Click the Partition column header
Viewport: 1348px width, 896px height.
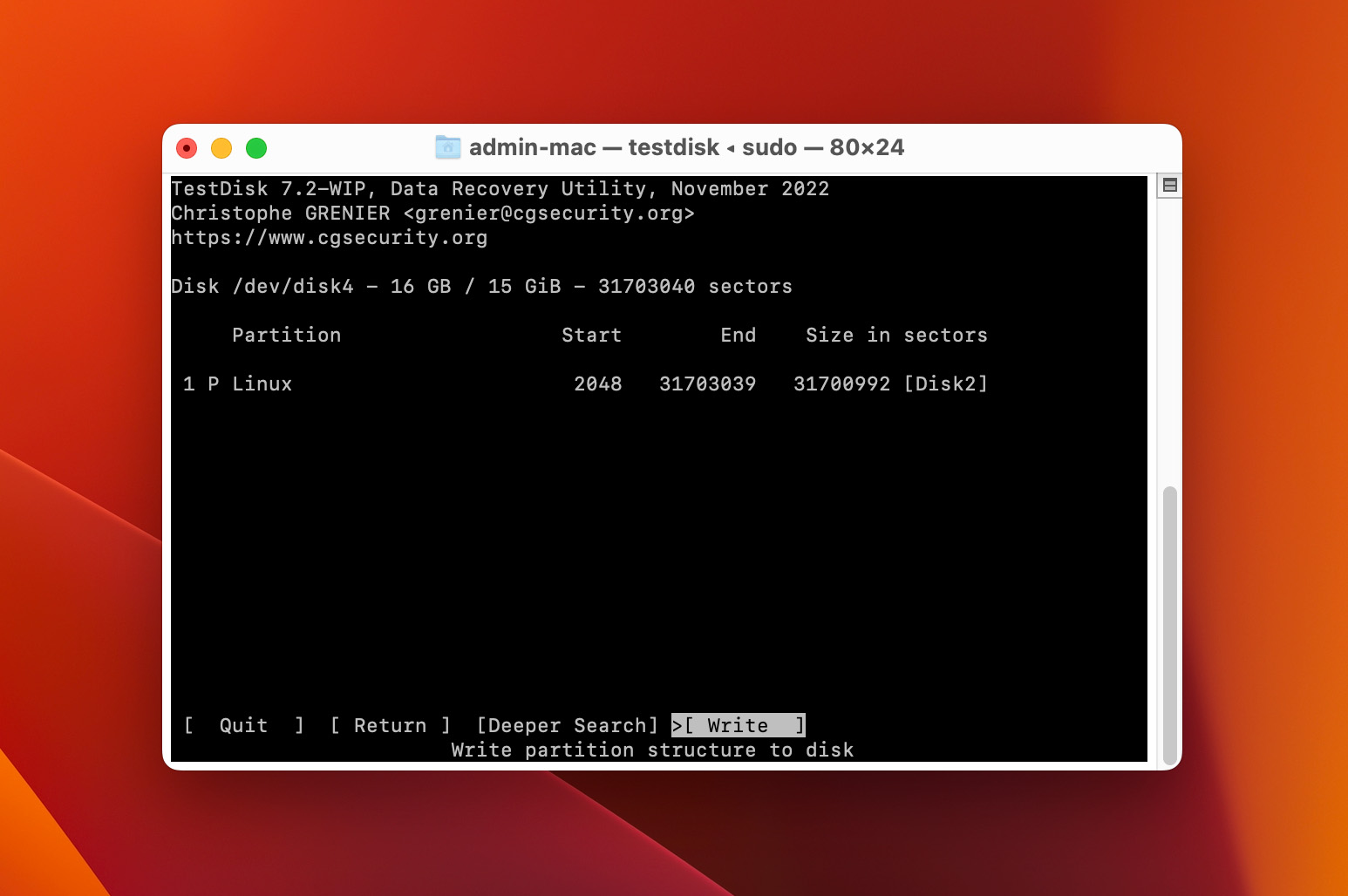coord(287,335)
